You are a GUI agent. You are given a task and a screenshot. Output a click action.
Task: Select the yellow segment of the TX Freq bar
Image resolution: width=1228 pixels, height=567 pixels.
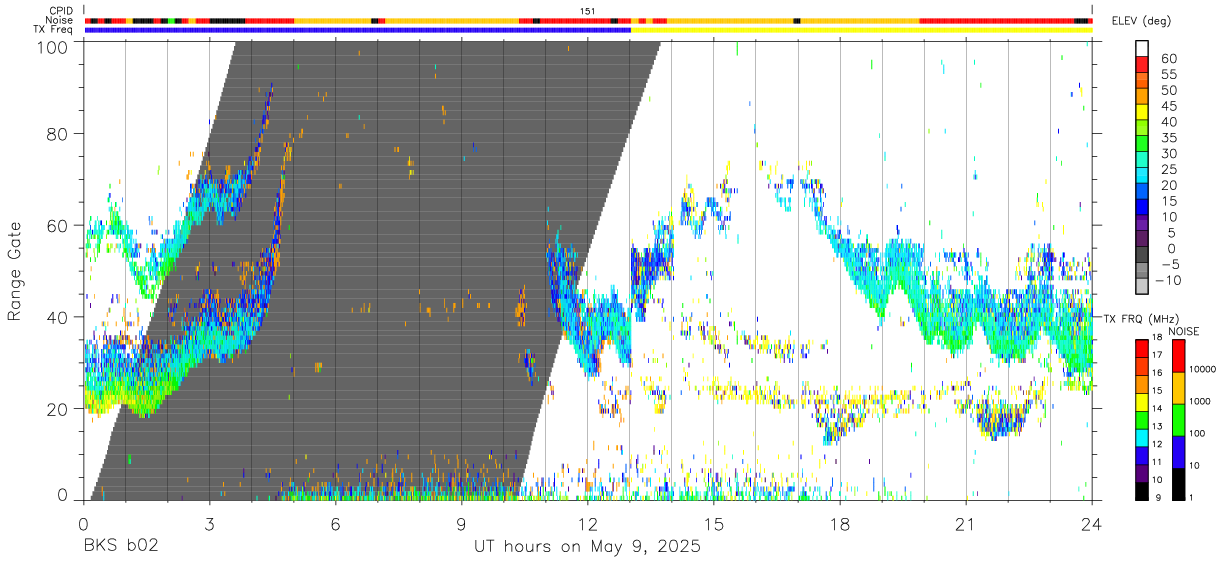[x=862, y=30]
